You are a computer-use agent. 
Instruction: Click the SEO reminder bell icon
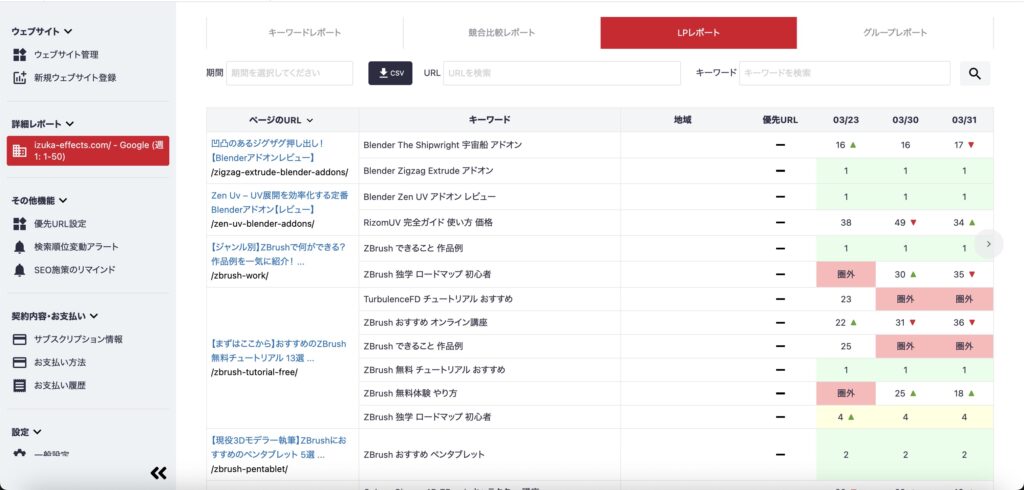point(20,270)
